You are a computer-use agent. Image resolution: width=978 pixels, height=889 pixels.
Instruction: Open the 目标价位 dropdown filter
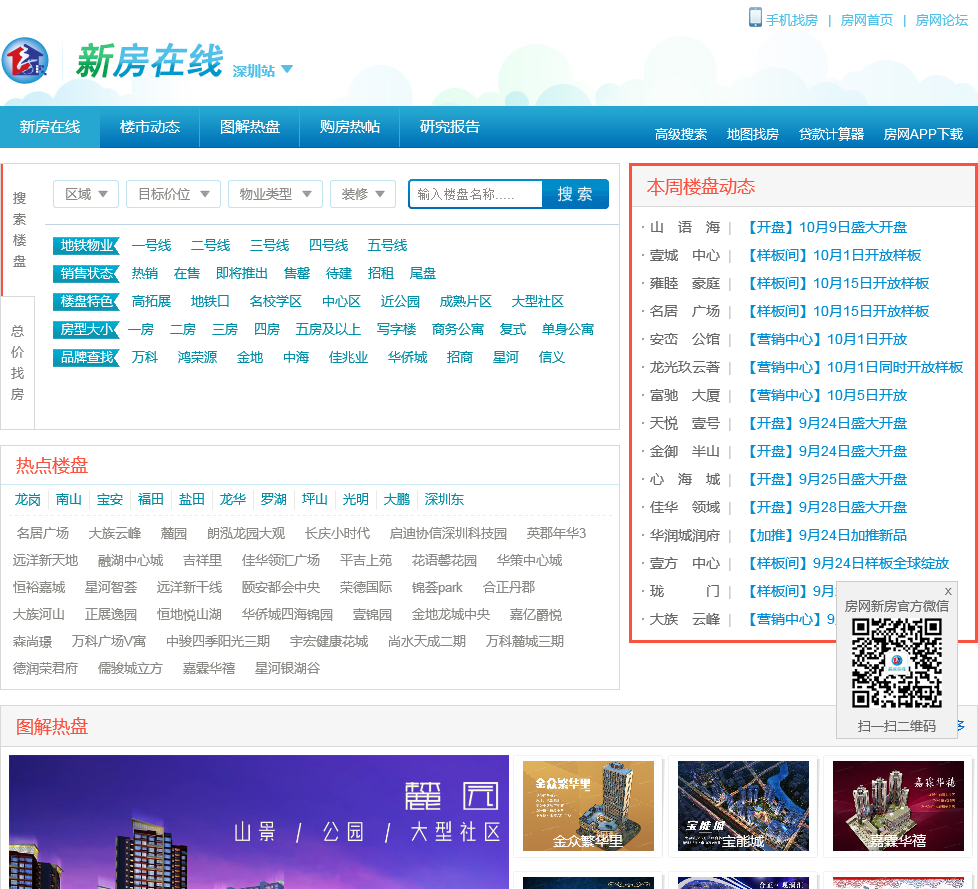(x=174, y=194)
